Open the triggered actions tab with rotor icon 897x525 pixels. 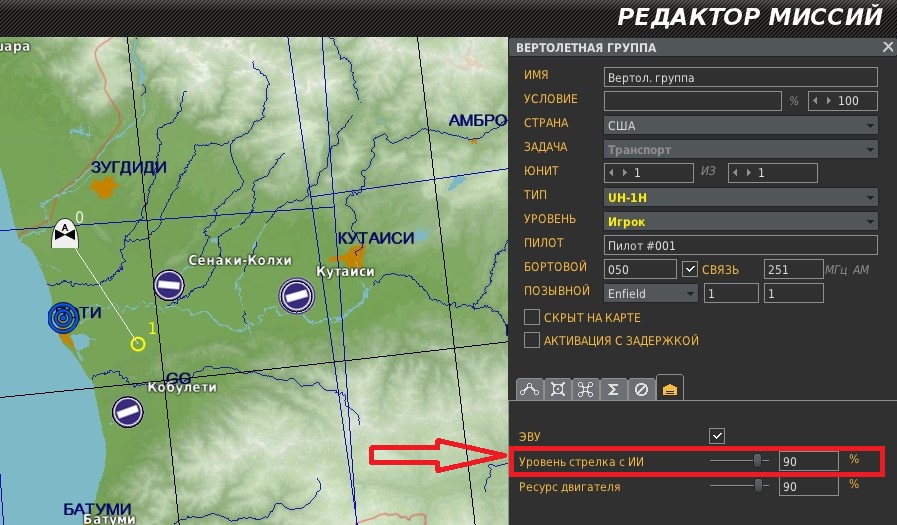[585, 389]
